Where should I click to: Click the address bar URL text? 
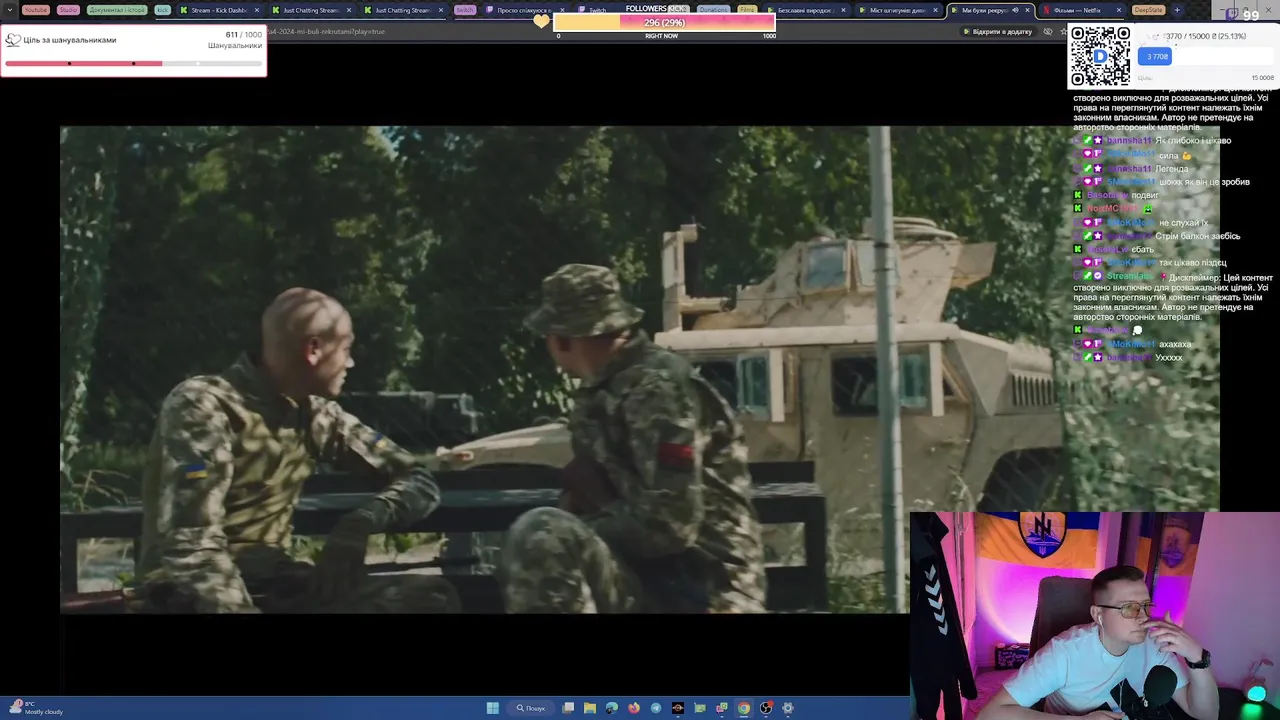point(325,31)
